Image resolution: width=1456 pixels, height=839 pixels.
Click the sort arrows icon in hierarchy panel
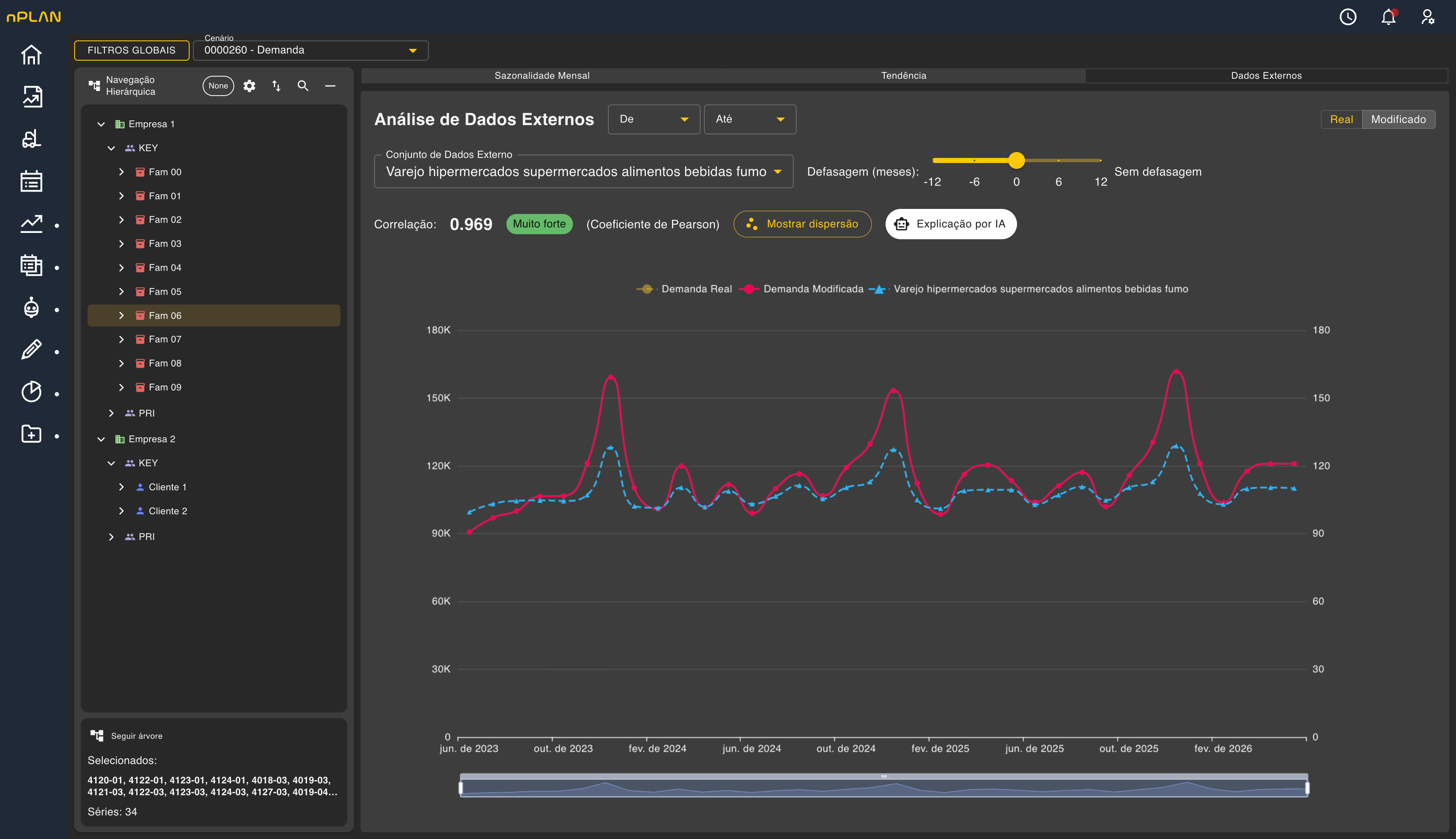click(276, 86)
